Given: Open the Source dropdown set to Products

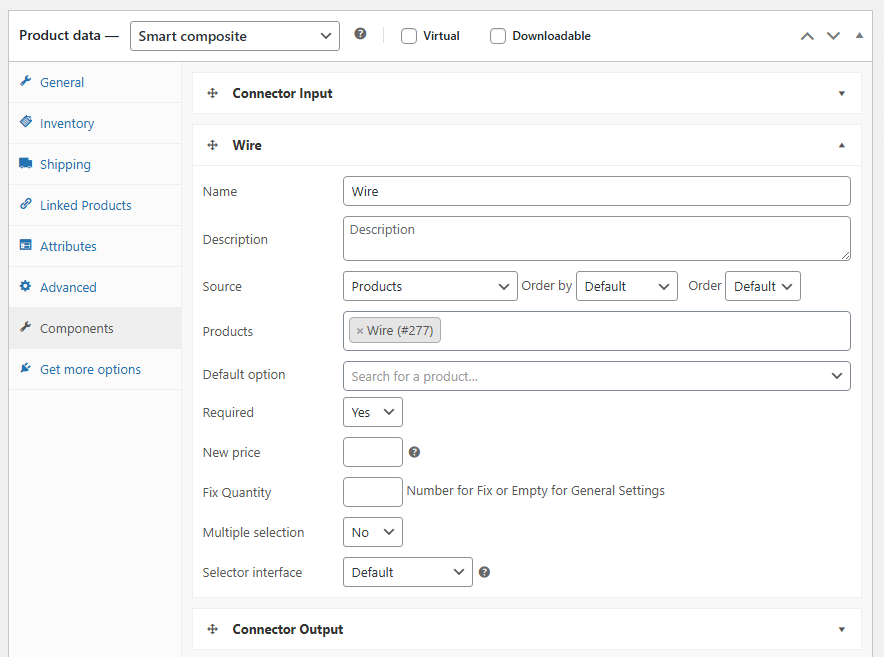Looking at the screenshot, I should coord(430,286).
